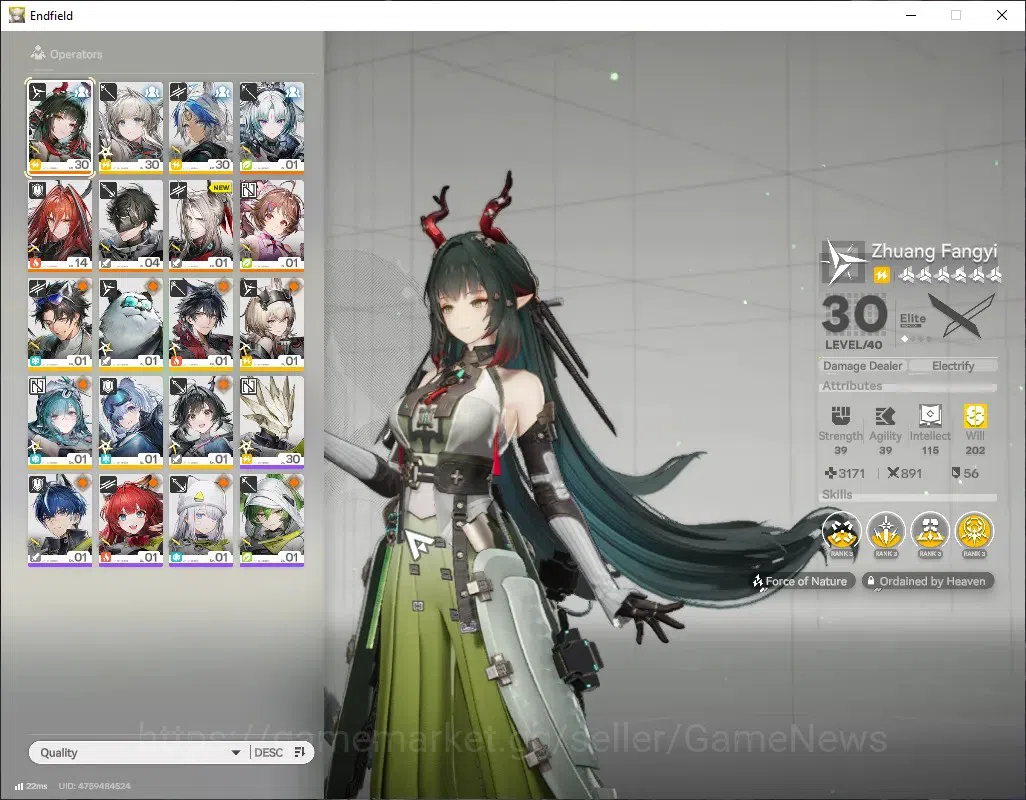The image size is (1026, 800).
Task: Select the blonde operator with metal headband
Action: [x=272, y=324]
